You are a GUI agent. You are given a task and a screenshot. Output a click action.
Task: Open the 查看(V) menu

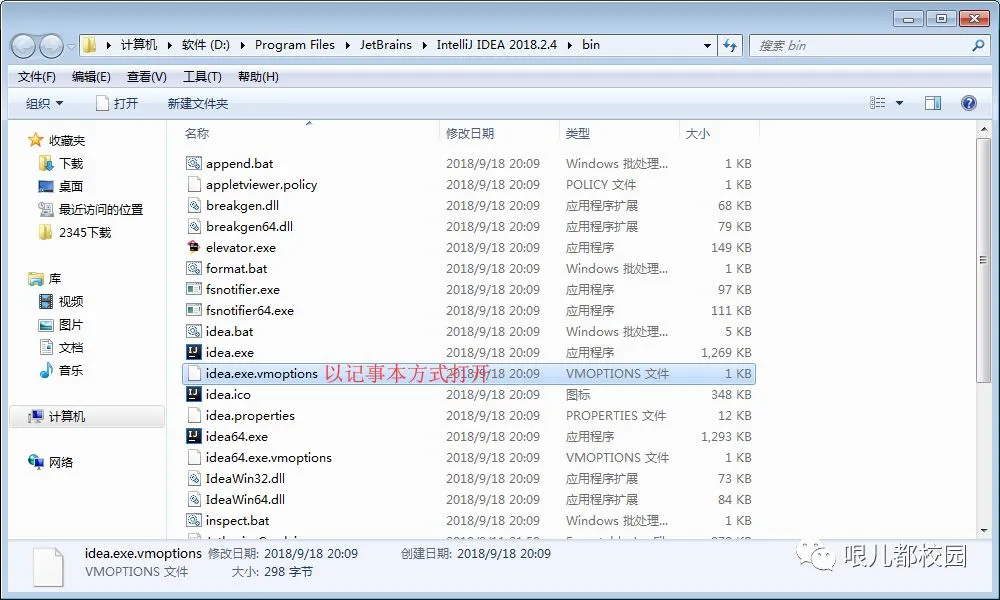(x=147, y=77)
